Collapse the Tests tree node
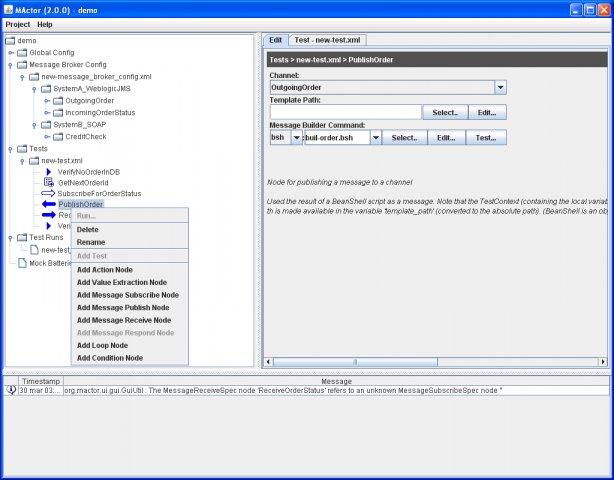The width and height of the screenshot is (614, 480). coord(11,150)
